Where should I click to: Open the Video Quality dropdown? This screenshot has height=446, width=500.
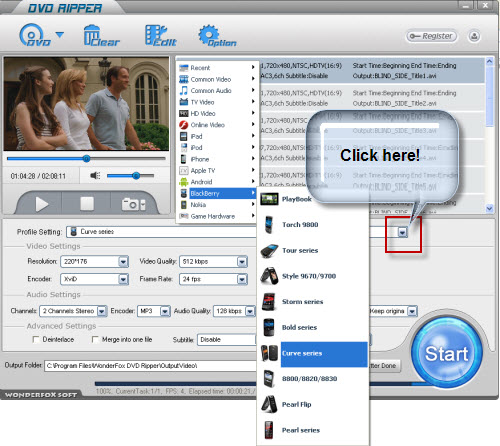pos(242,262)
